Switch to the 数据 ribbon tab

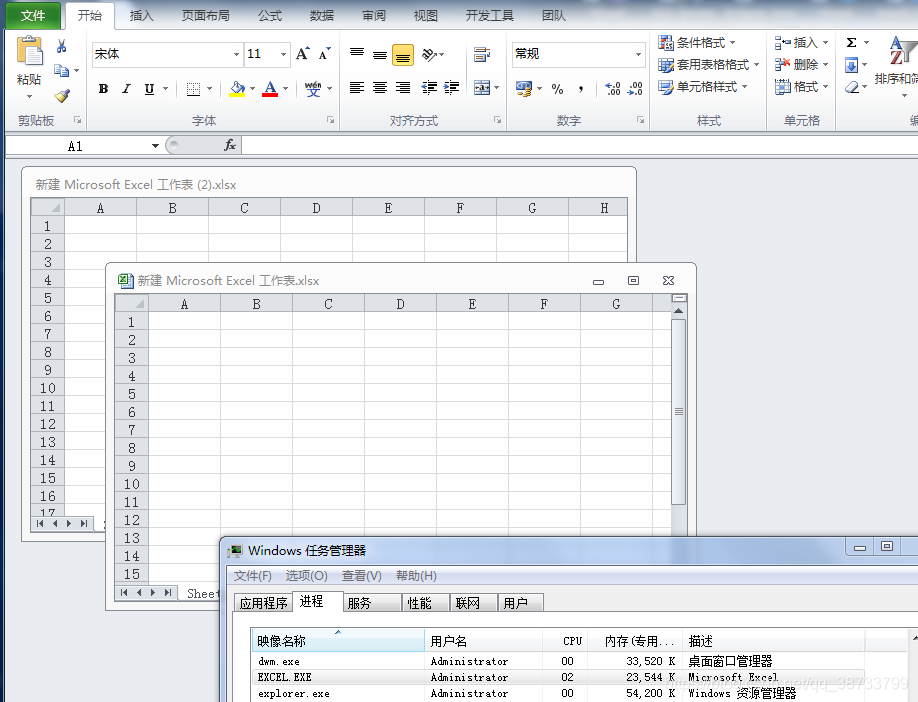pyautogui.click(x=322, y=16)
